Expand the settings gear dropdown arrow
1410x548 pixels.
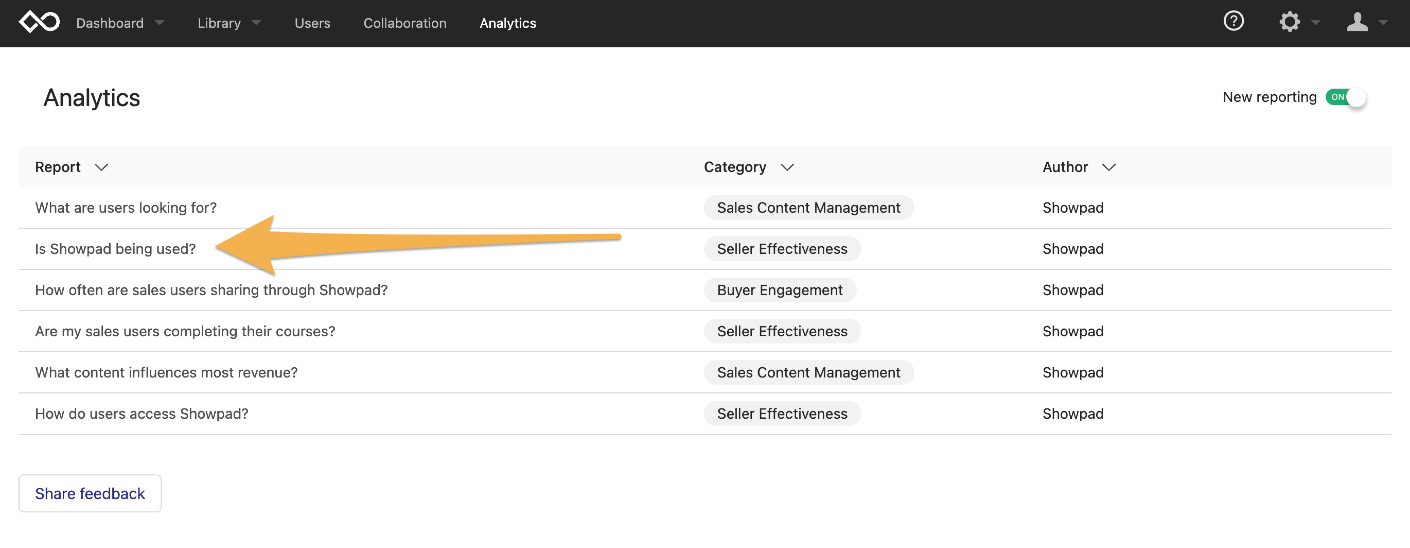pyautogui.click(x=1315, y=23)
